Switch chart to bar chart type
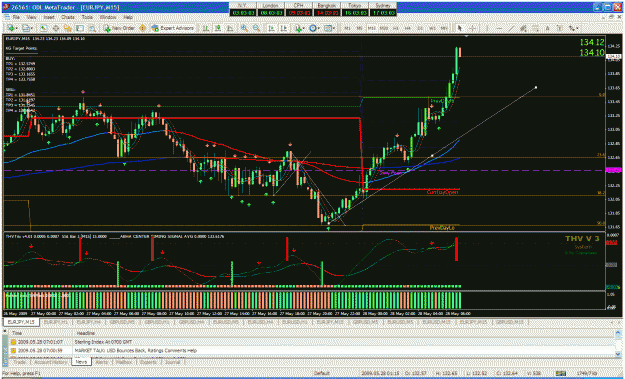This screenshot has width=625, height=379. point(206,28)
